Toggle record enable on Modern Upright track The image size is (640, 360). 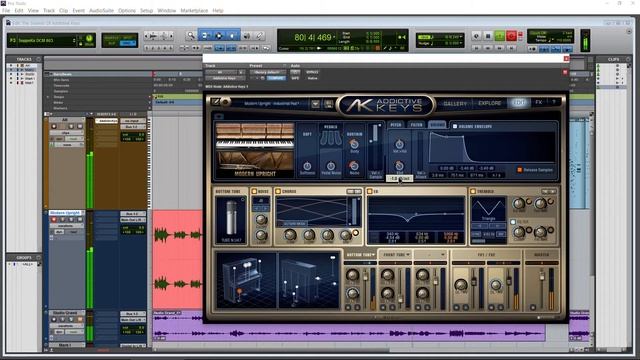53,220
